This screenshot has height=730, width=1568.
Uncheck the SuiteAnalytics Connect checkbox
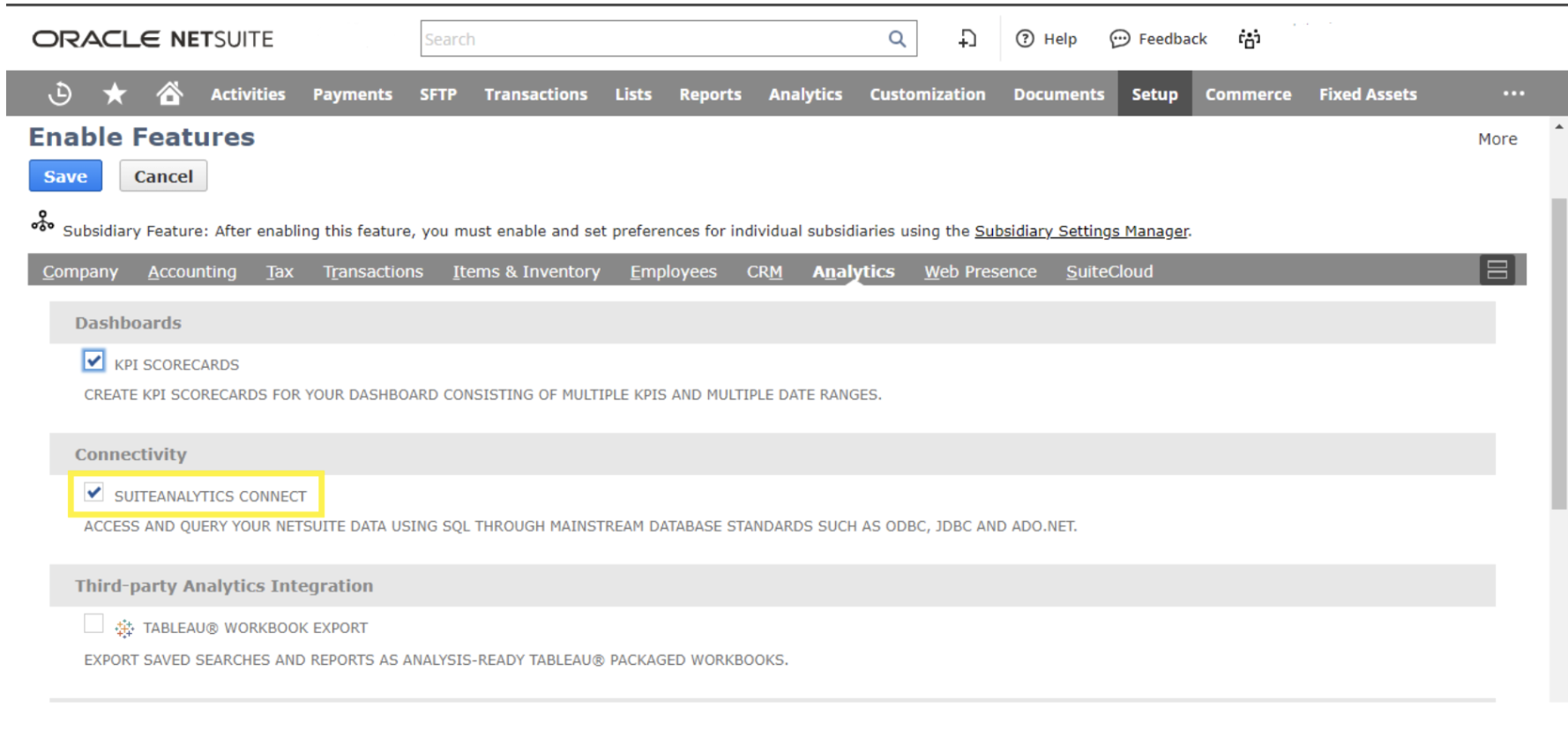93,492
